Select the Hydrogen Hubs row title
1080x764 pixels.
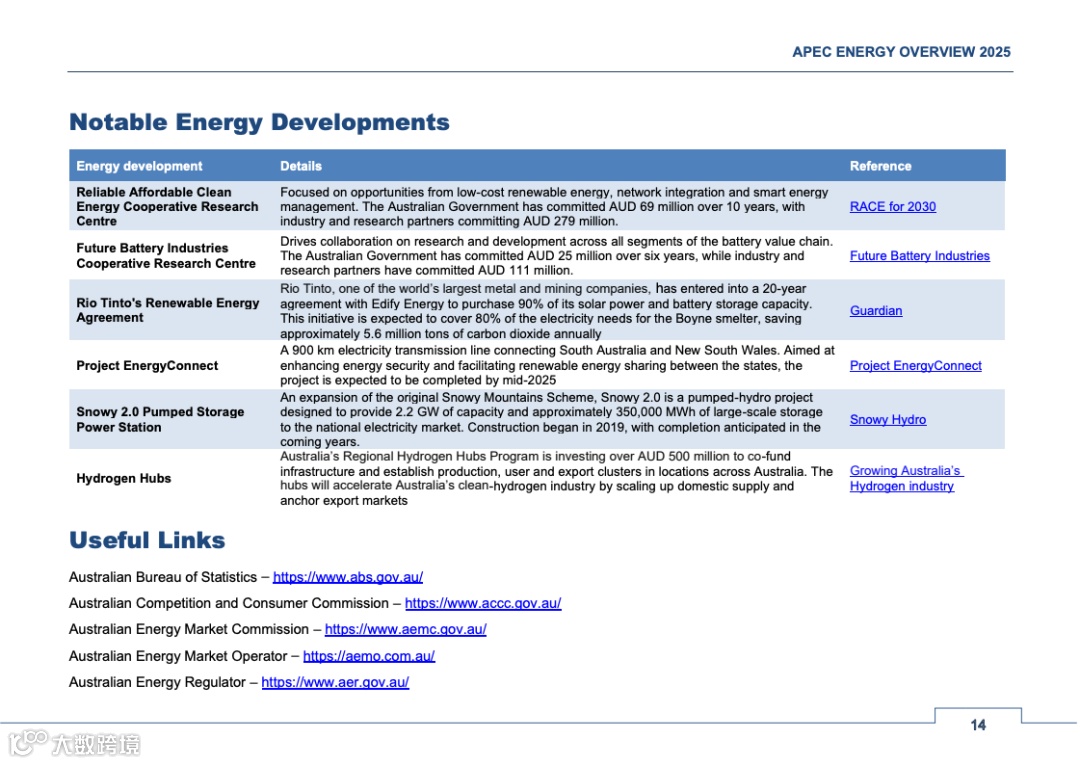124,479
